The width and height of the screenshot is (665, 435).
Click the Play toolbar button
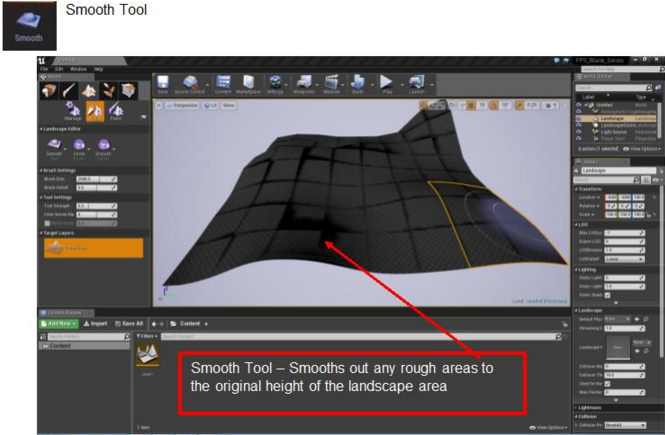[x=387, y=84]
